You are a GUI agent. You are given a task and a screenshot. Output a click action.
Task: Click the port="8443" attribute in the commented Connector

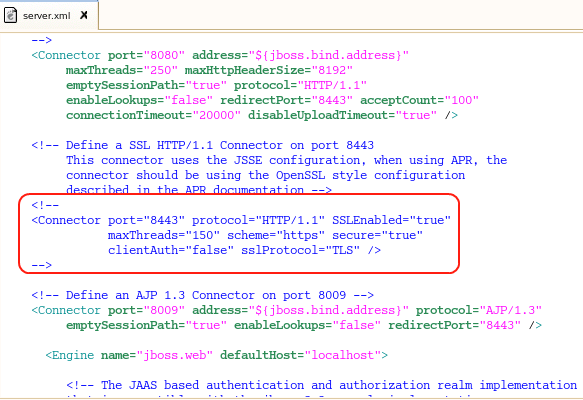(146, 220)
